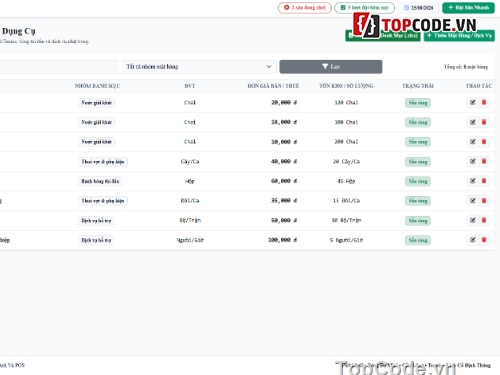
Task: Click the 'ĐƠN GIÁ BÁN / THUẾ' column header
Action: (x=273, y=86)
